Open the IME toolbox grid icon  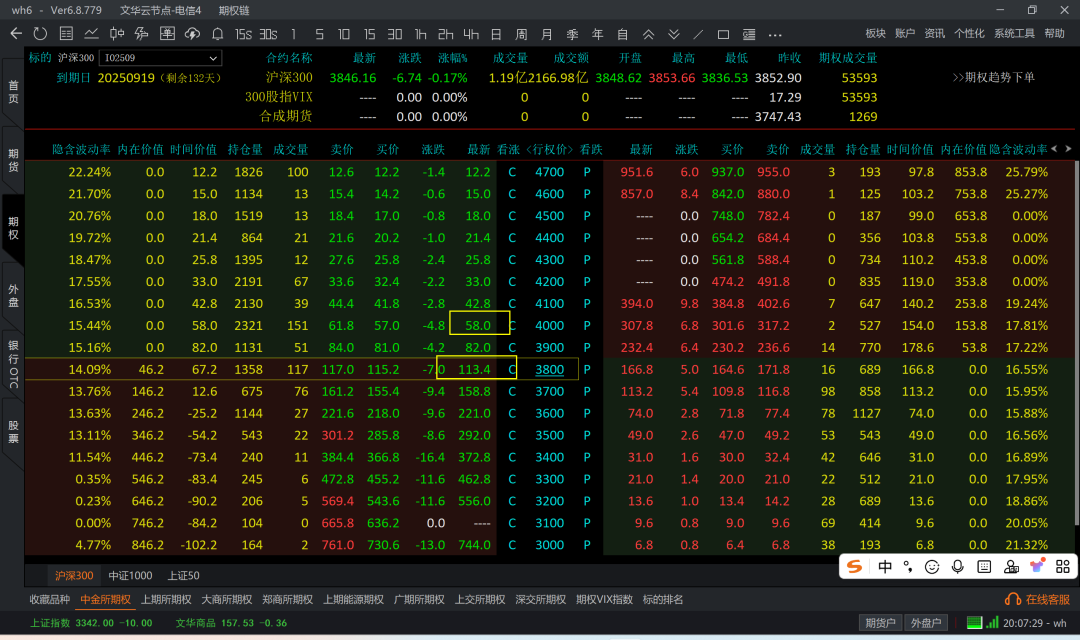[1063, 566]
